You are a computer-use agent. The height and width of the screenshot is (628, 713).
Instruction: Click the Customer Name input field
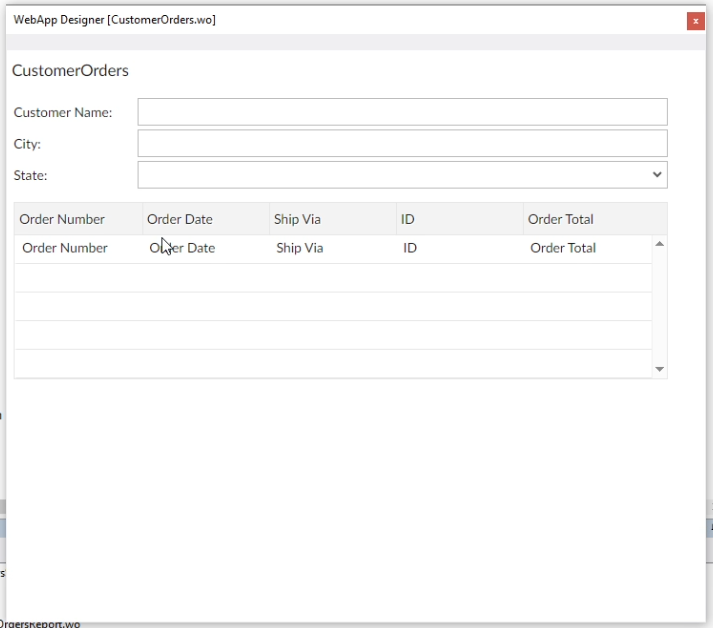coord(402,112)
